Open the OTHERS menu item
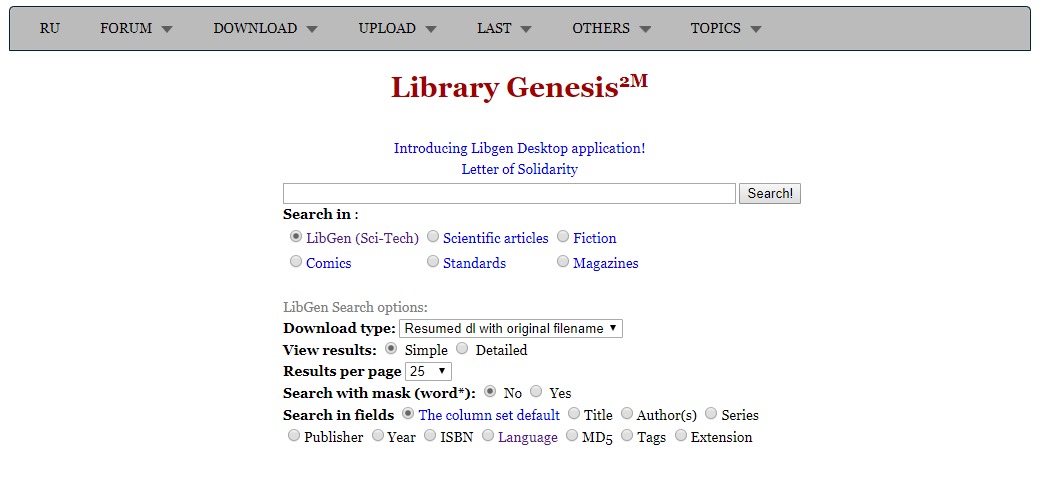 pos(601,29)
